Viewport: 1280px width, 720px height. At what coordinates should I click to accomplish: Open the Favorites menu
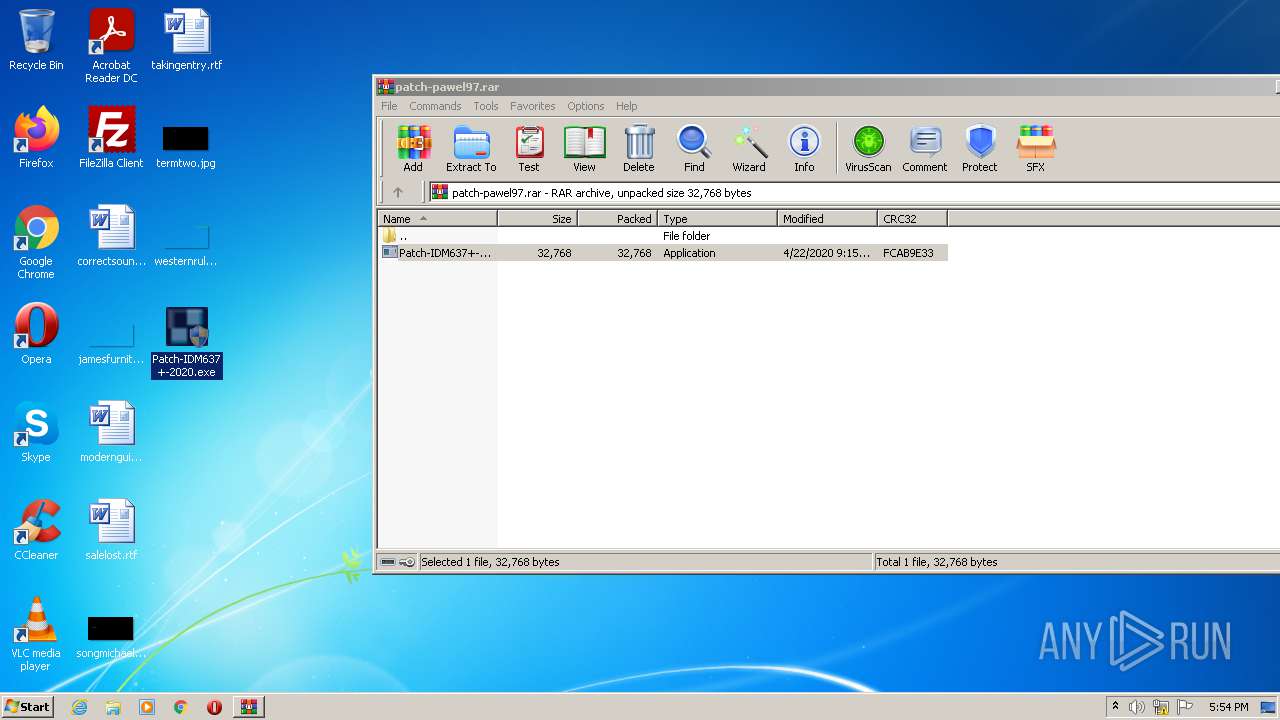533,106
